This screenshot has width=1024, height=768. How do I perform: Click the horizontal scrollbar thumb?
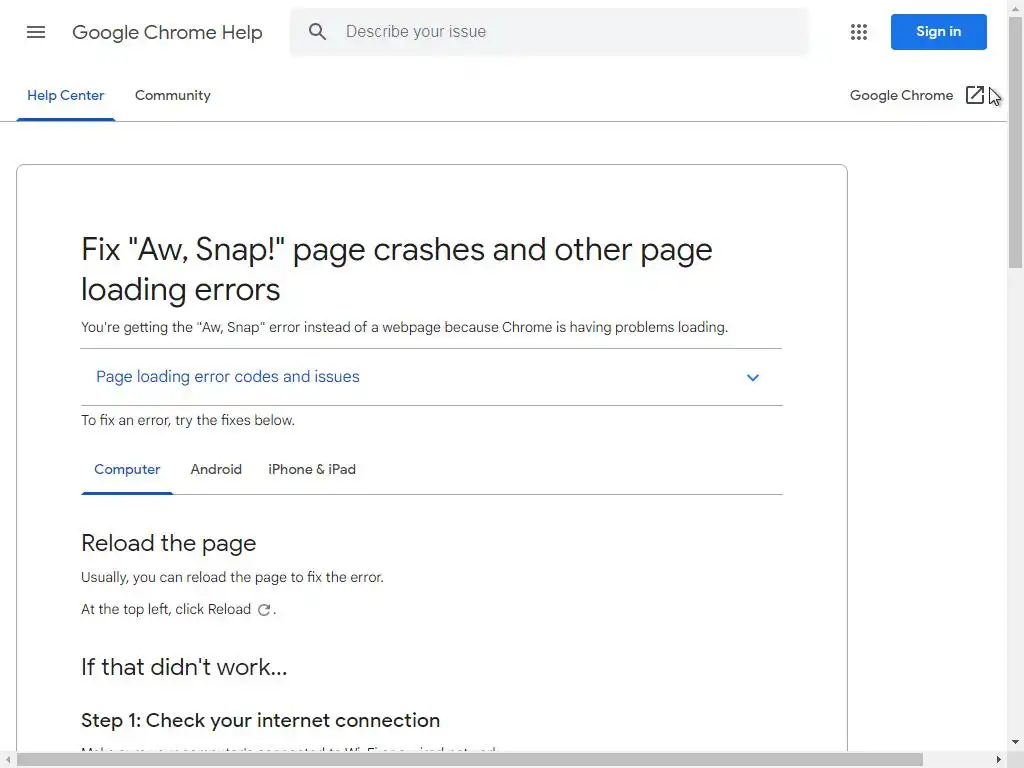470,760
